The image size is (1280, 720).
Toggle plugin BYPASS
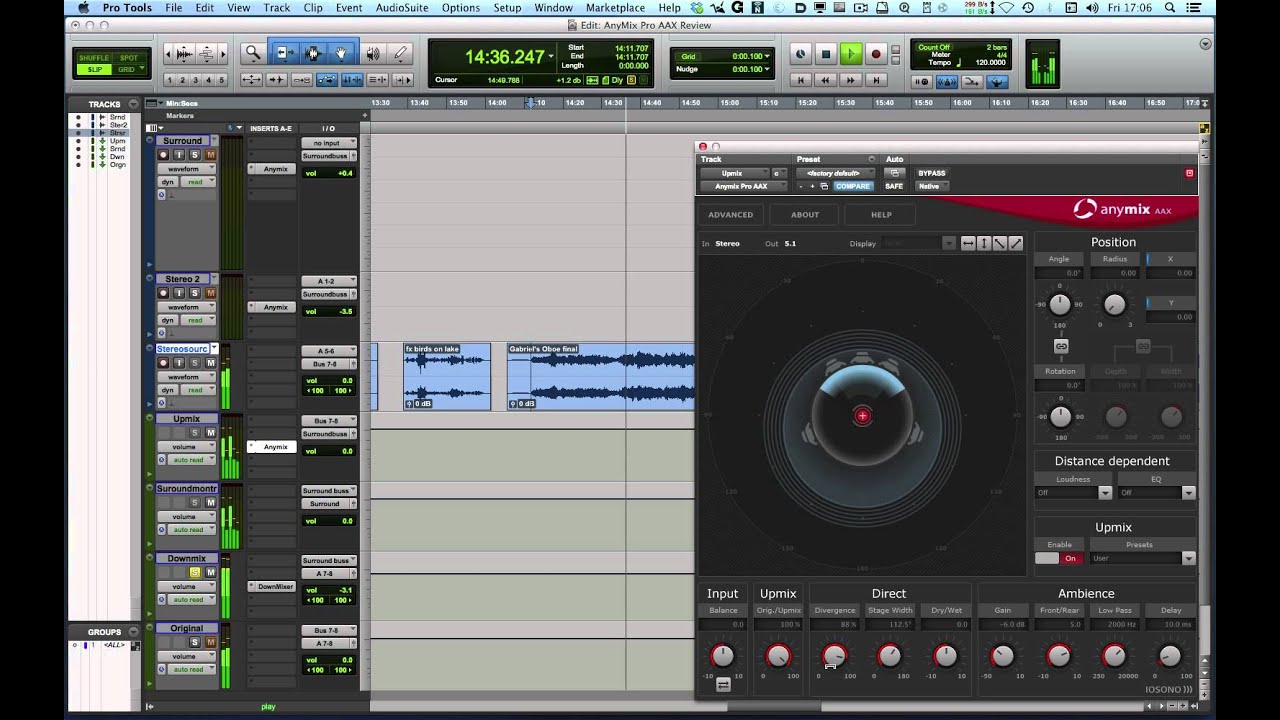[931, 173]
